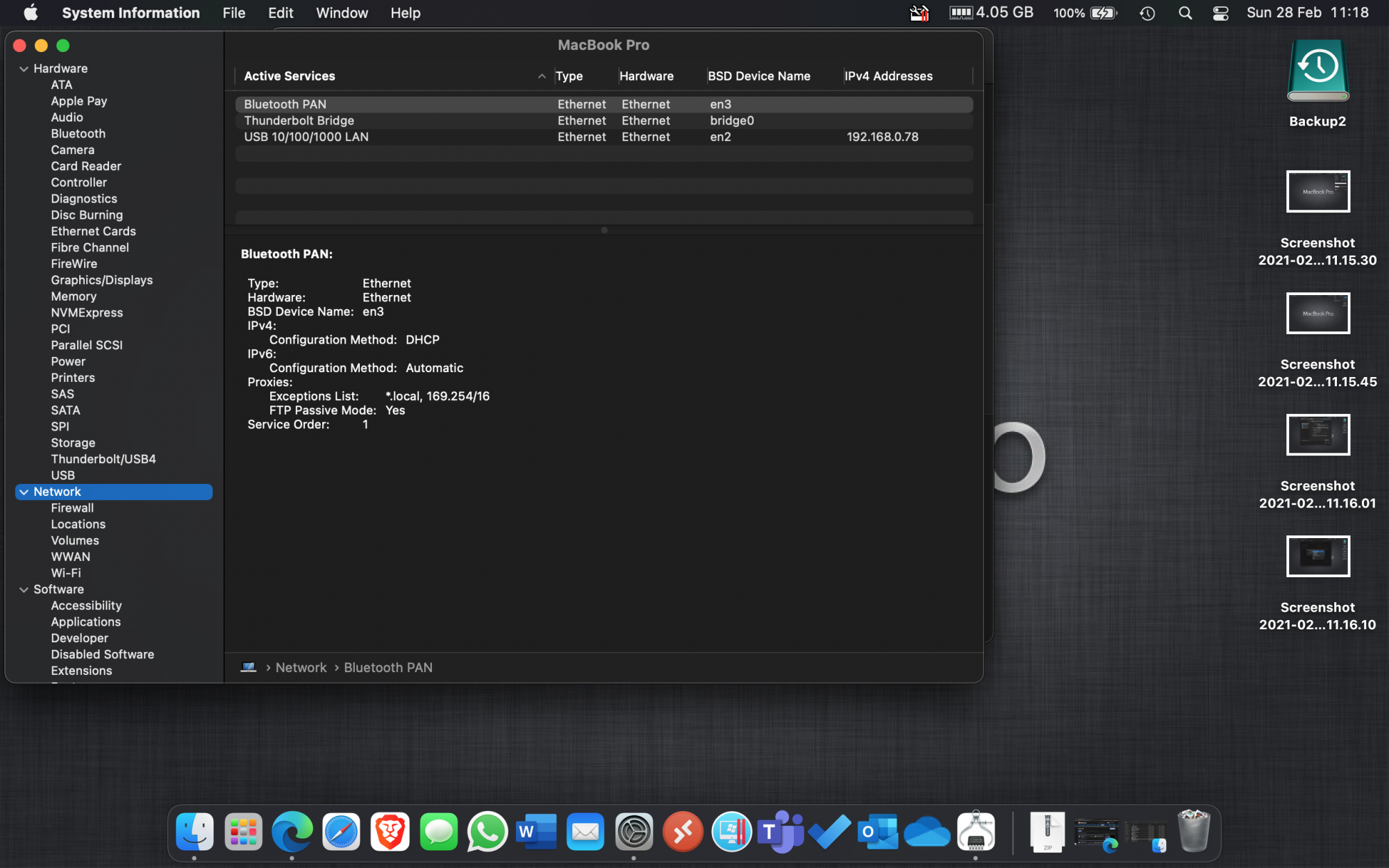The height and width of the screenshot is (868, 1389).
Task: Open the File menu
Action: click(x=233, y=13)
